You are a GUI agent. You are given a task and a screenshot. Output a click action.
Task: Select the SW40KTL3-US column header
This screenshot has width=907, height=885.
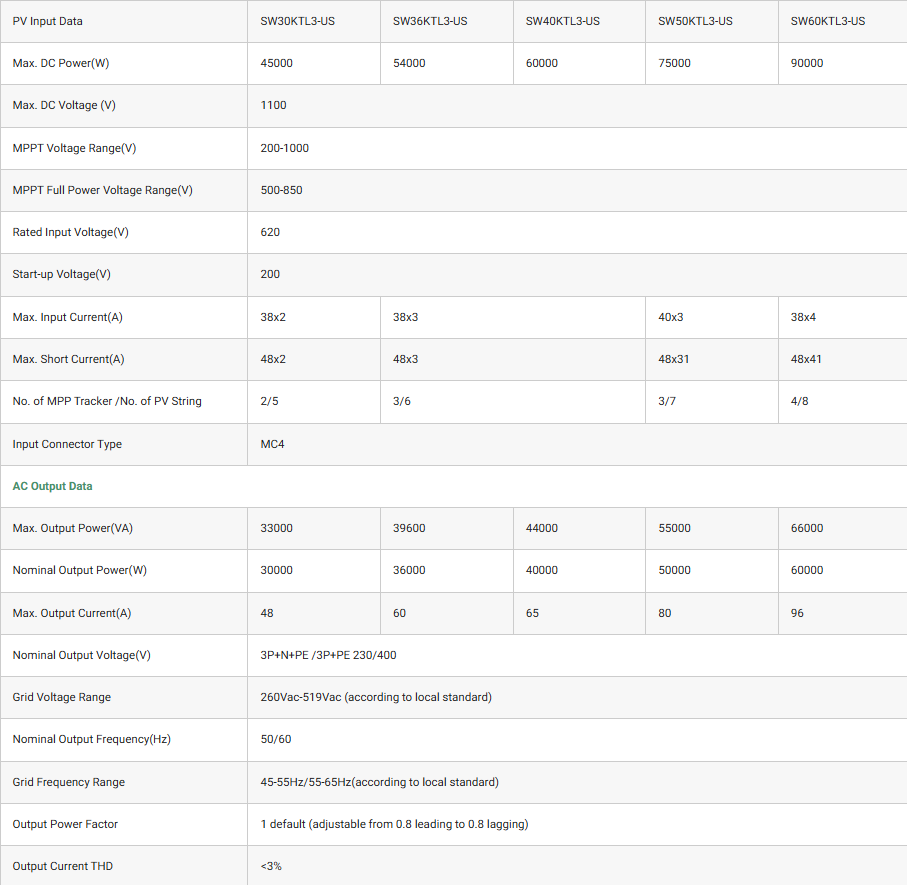point(563,21)
